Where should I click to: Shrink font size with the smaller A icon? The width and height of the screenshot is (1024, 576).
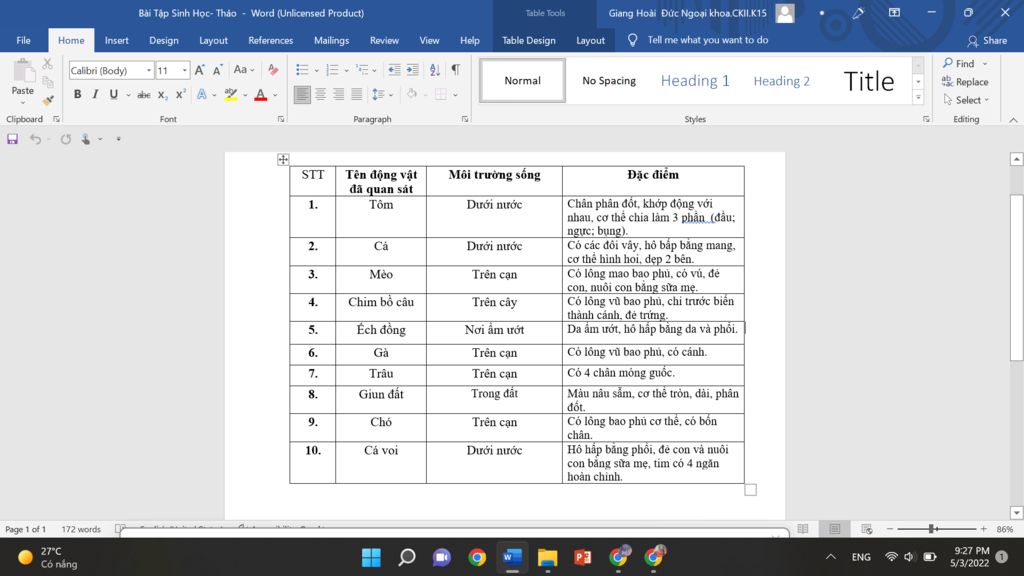(x=218, y=70)
